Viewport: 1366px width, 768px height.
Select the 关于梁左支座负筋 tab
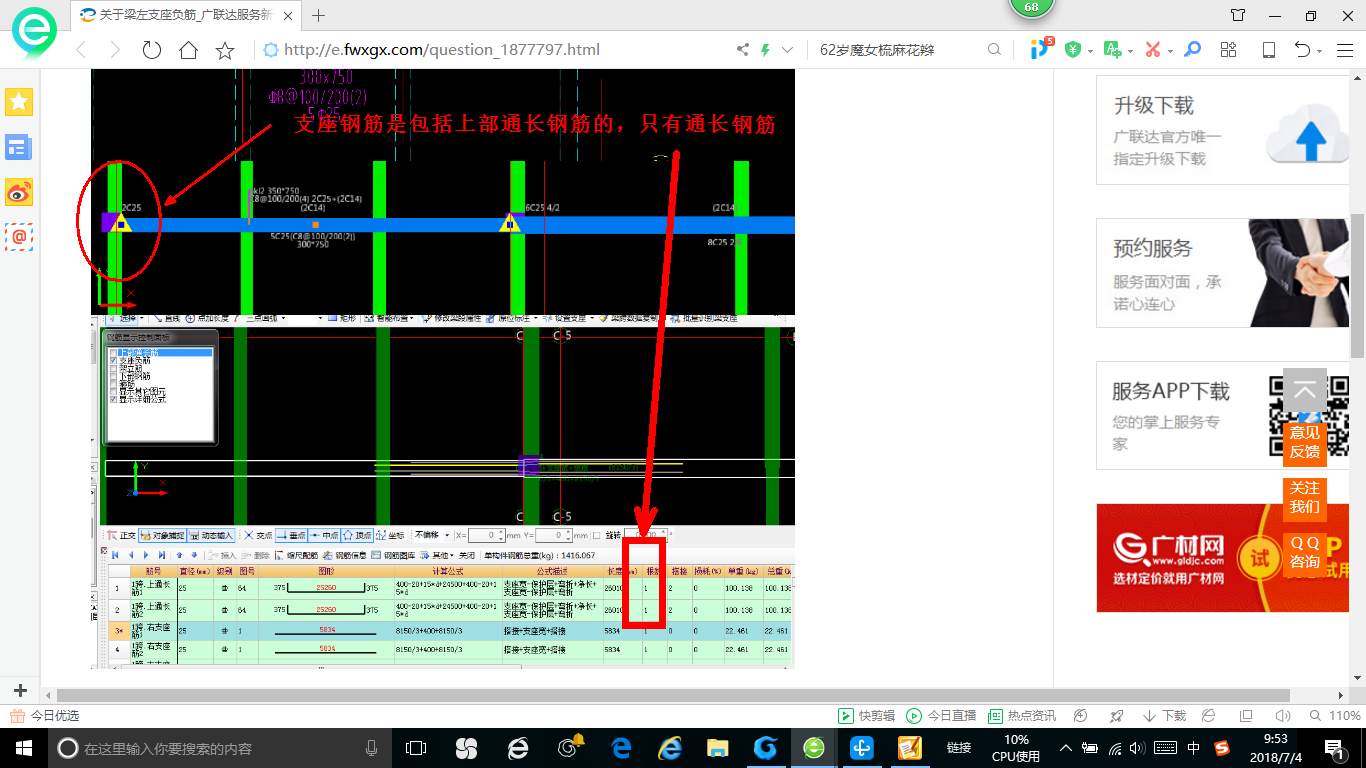tap(187, 15)
